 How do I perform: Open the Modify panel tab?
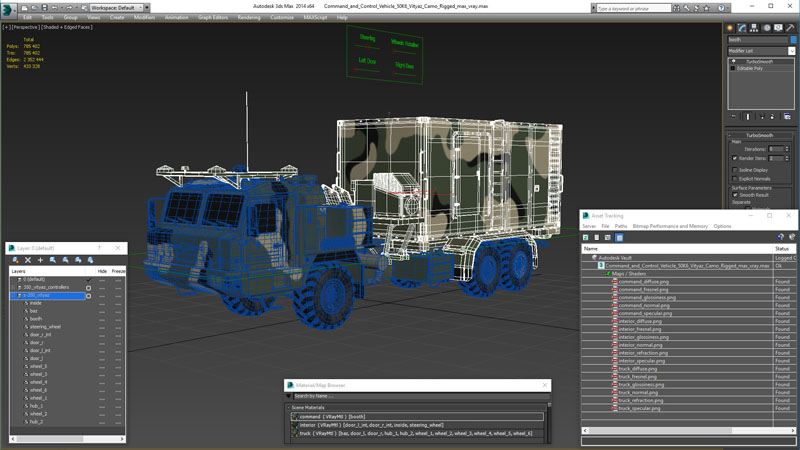click(x=744, y=29)
